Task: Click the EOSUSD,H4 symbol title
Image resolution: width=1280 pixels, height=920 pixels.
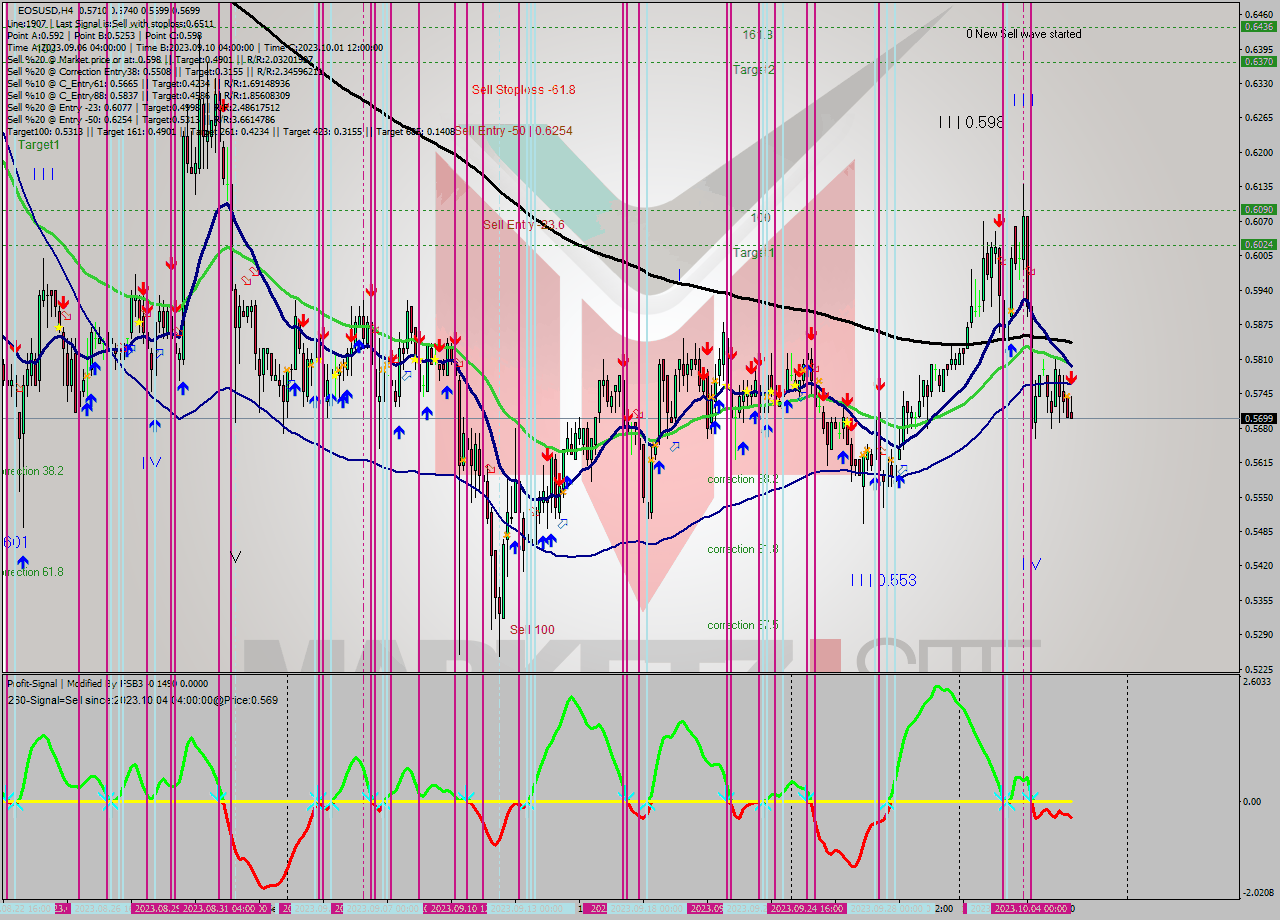Action: 45,10
